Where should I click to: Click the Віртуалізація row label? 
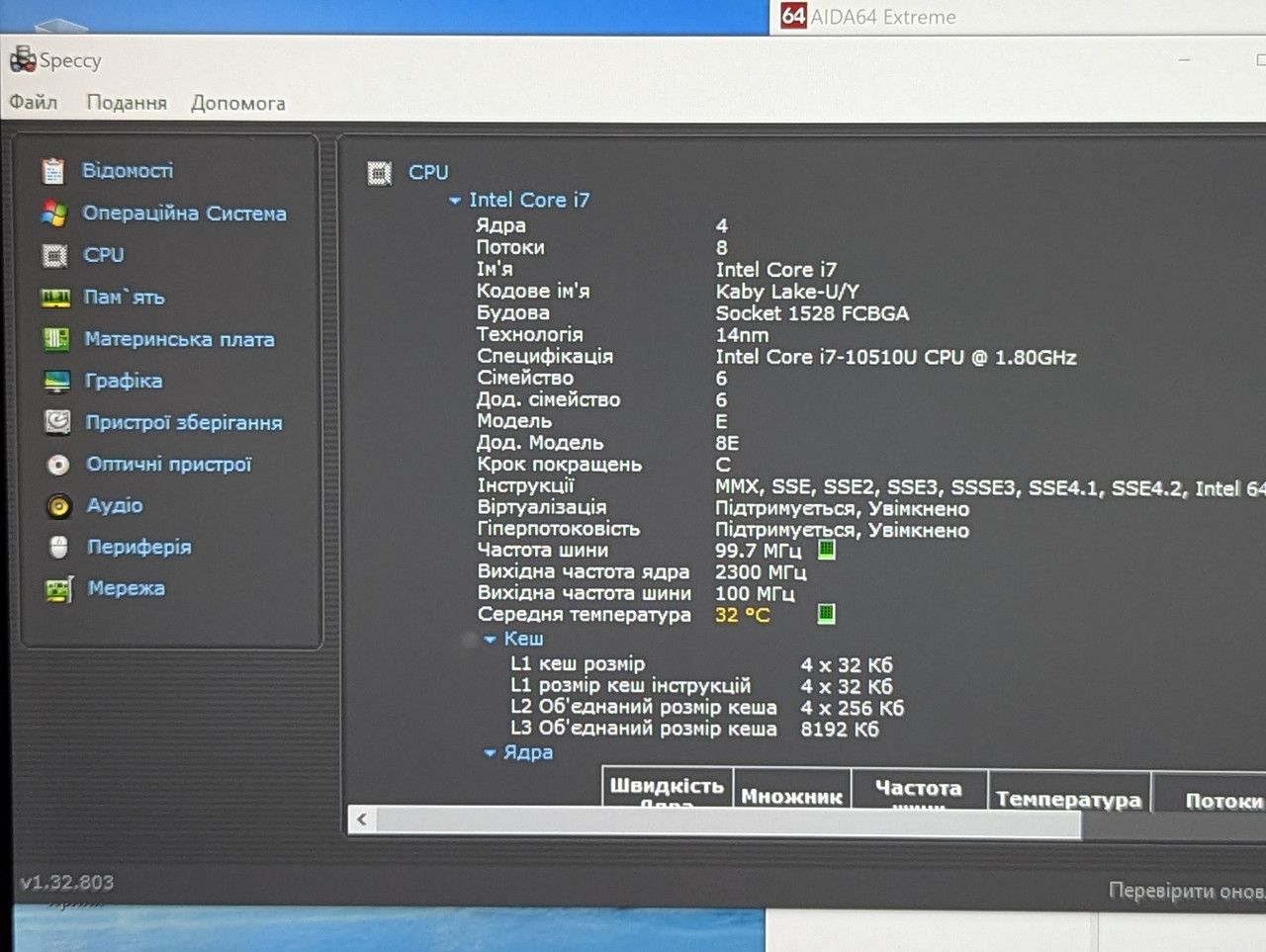click(x=542, y=507)
